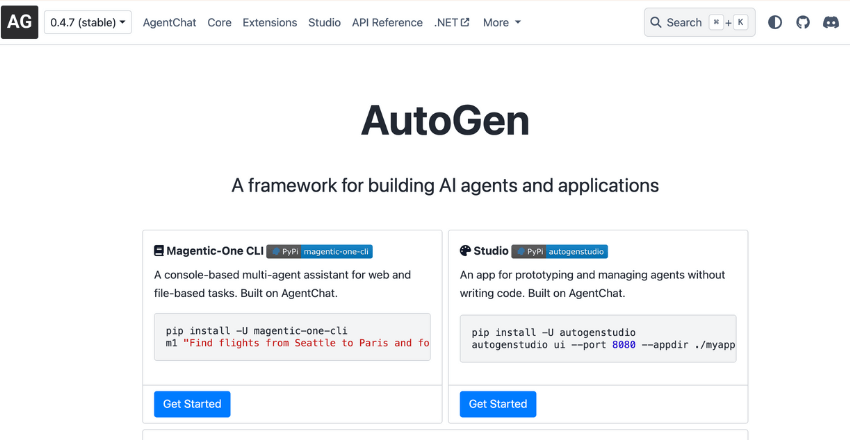Screen dimensions: 850x440
Task: Navigate to Studio in top nav
Action: (324, 22)
